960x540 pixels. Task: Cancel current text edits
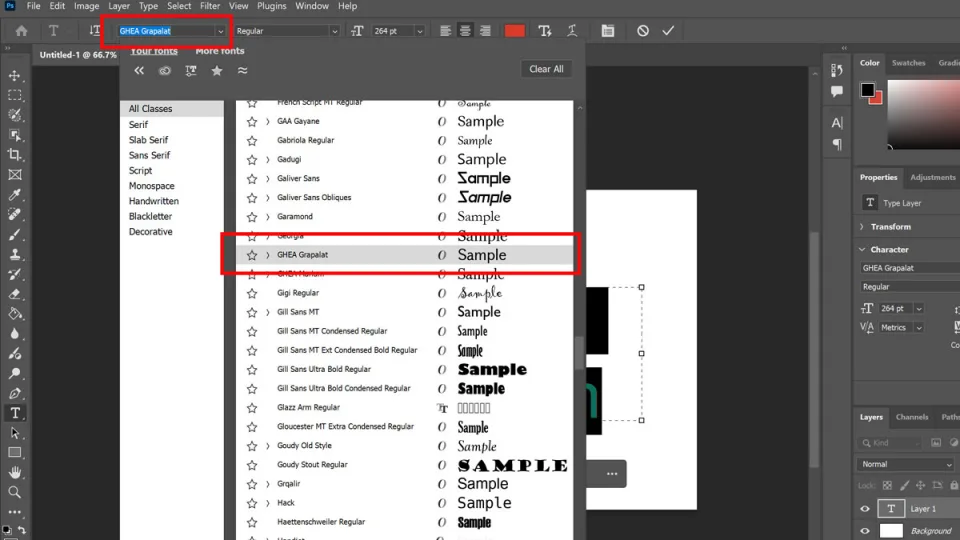[642, 31]
